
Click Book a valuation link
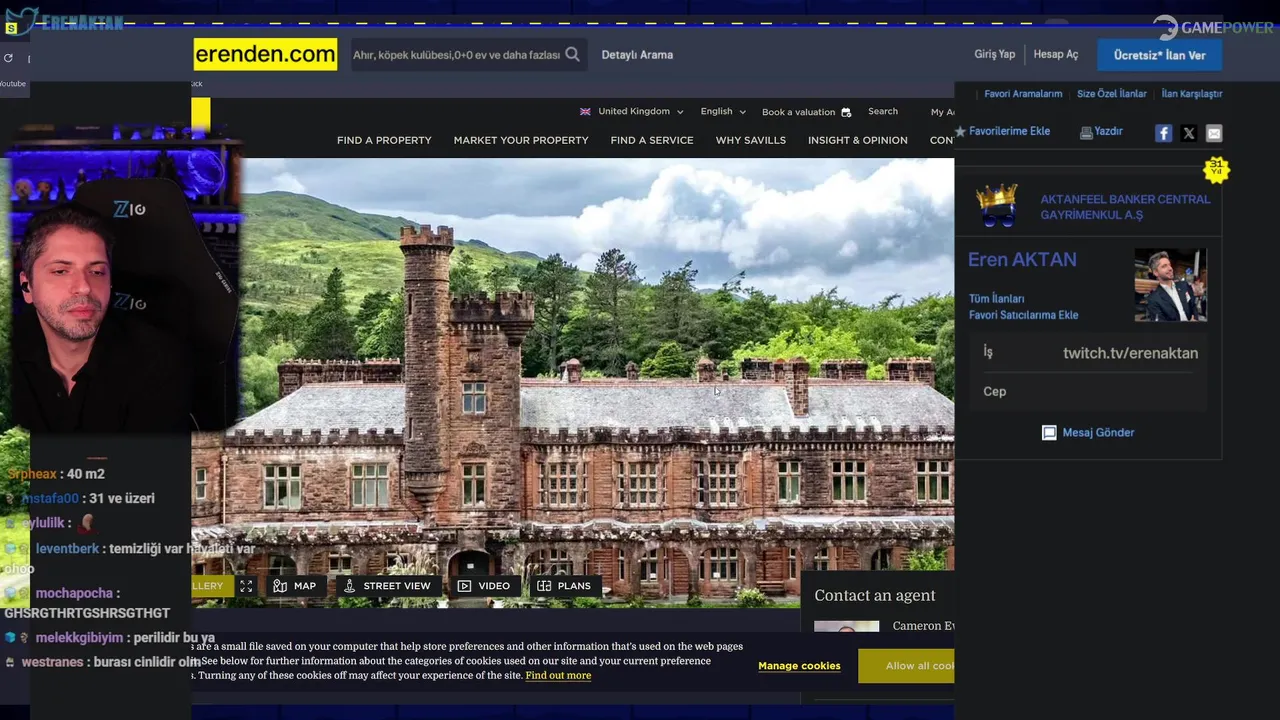[798, 112]
